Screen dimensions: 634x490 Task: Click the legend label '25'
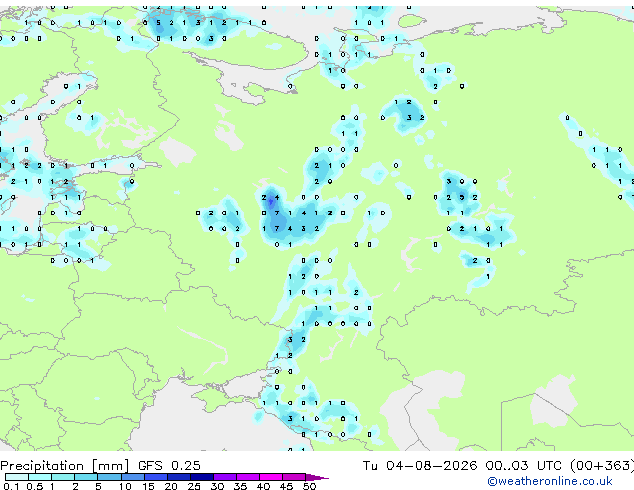pos(194,486)
